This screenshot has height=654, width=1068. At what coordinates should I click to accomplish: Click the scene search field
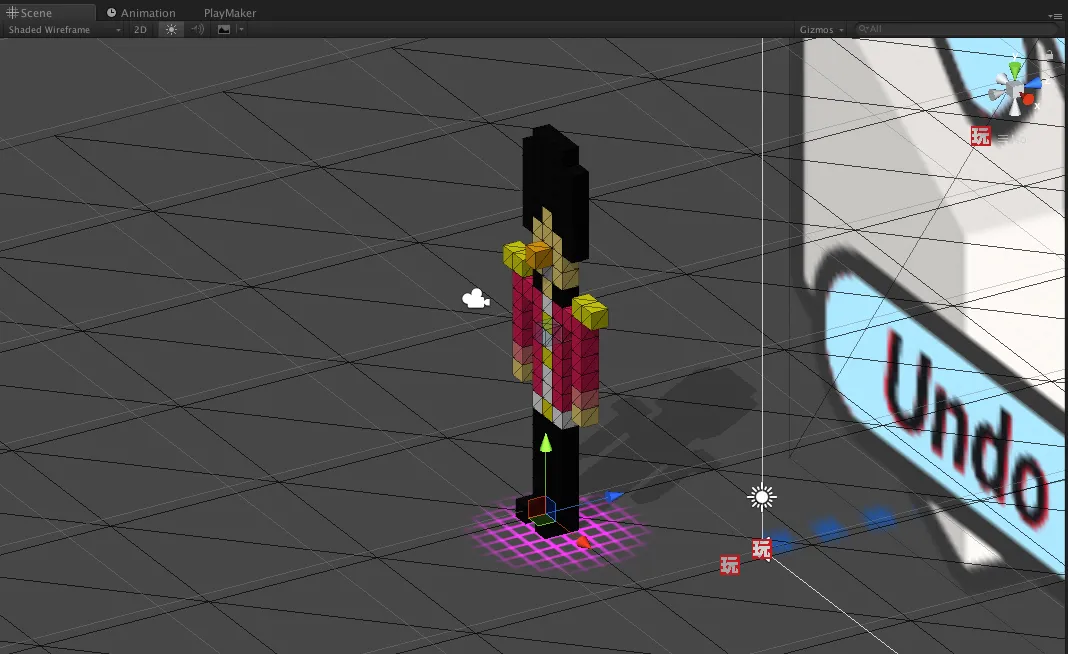point(956,29)
